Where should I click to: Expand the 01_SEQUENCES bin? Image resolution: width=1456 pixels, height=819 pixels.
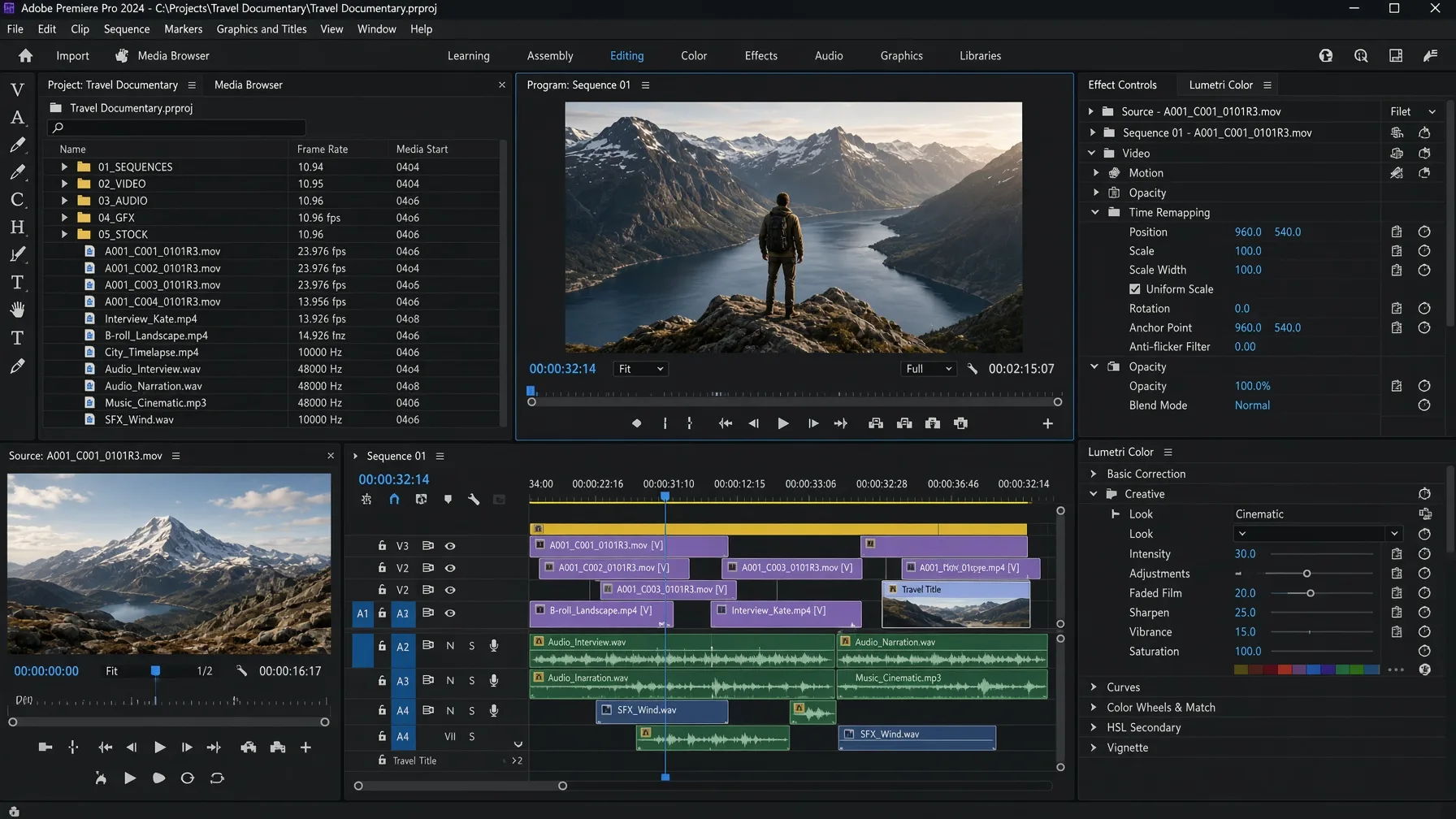tap(64, 167)
